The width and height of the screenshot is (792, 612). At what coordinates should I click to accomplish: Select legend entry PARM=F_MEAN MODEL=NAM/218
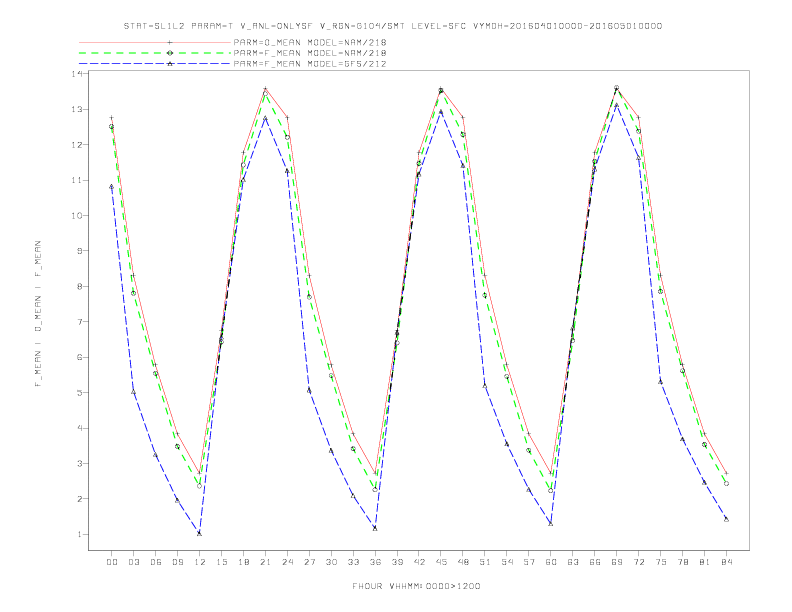310,53
